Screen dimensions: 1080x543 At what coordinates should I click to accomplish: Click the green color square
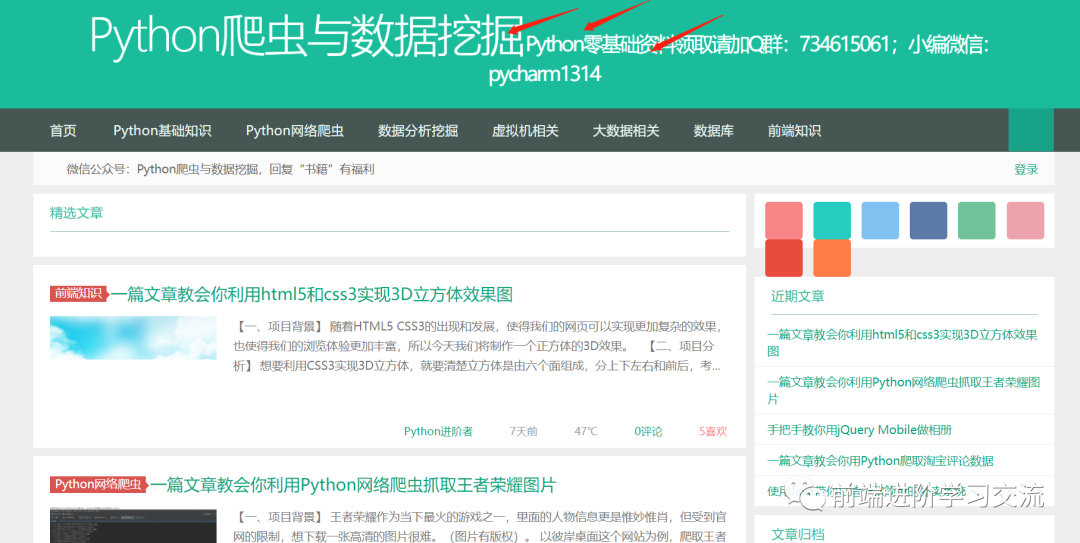(977, 221)
